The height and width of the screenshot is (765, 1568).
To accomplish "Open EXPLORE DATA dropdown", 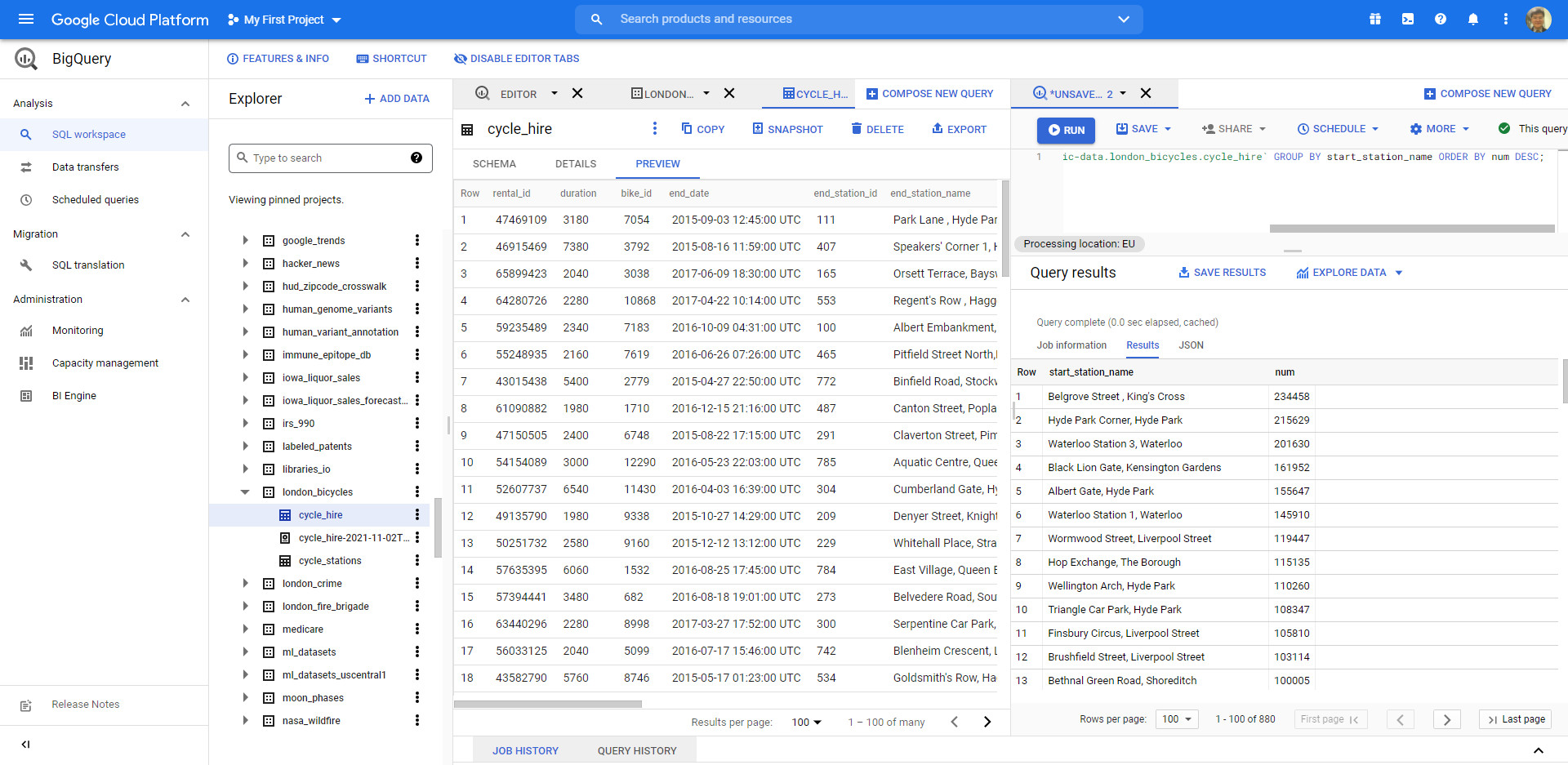I will tap(1349, 273).
